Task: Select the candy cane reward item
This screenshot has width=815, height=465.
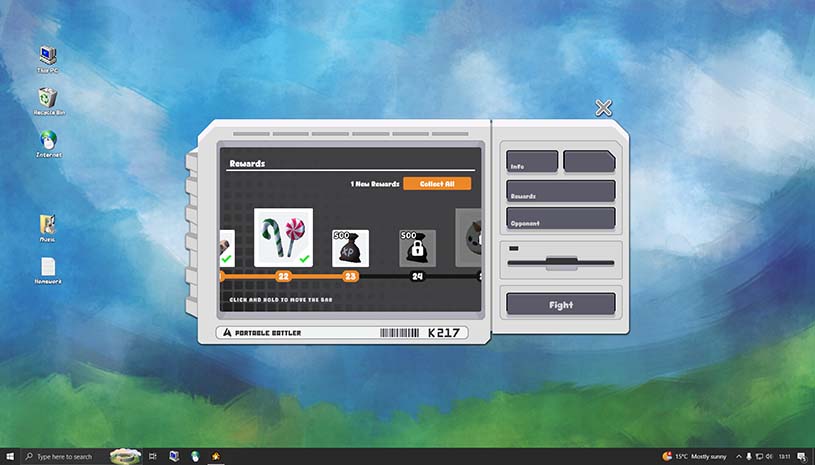Action: click(283, 238)
